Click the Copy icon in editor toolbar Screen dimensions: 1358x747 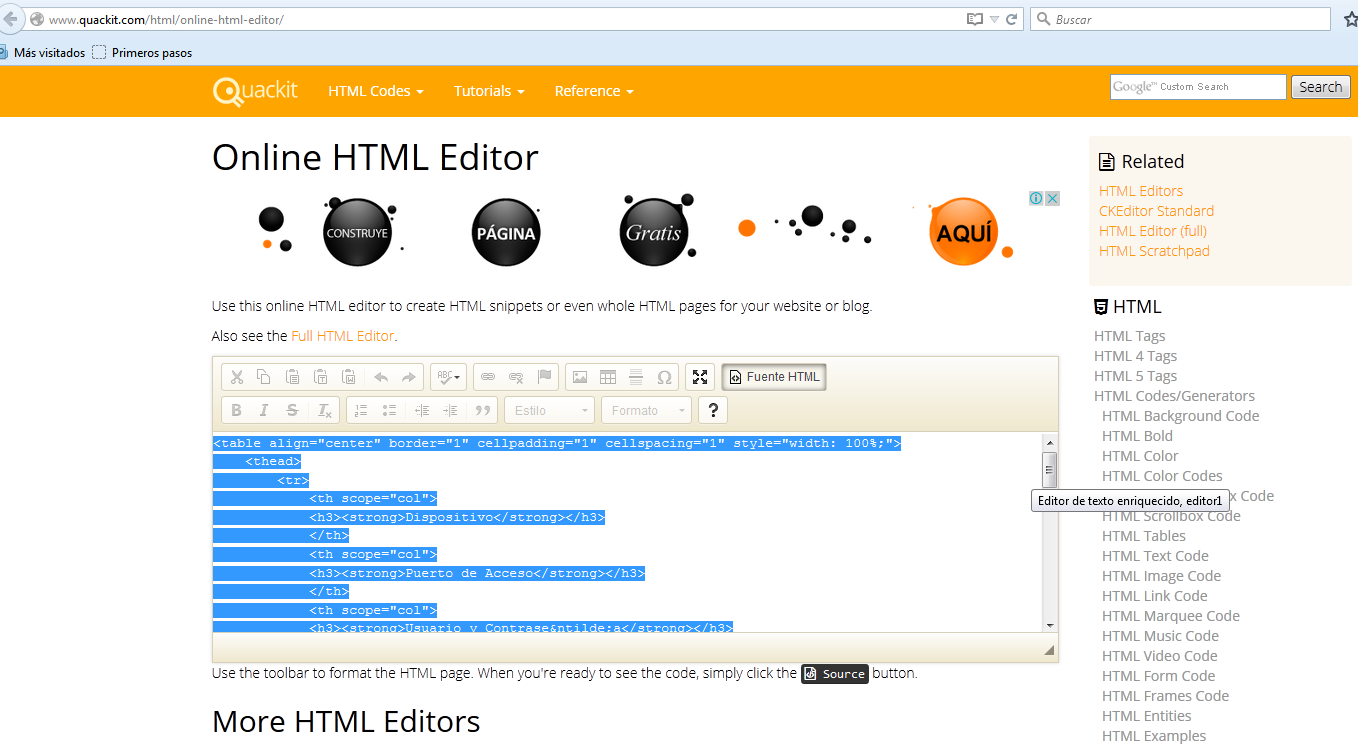pyautogui.click(x=264, y=377)
